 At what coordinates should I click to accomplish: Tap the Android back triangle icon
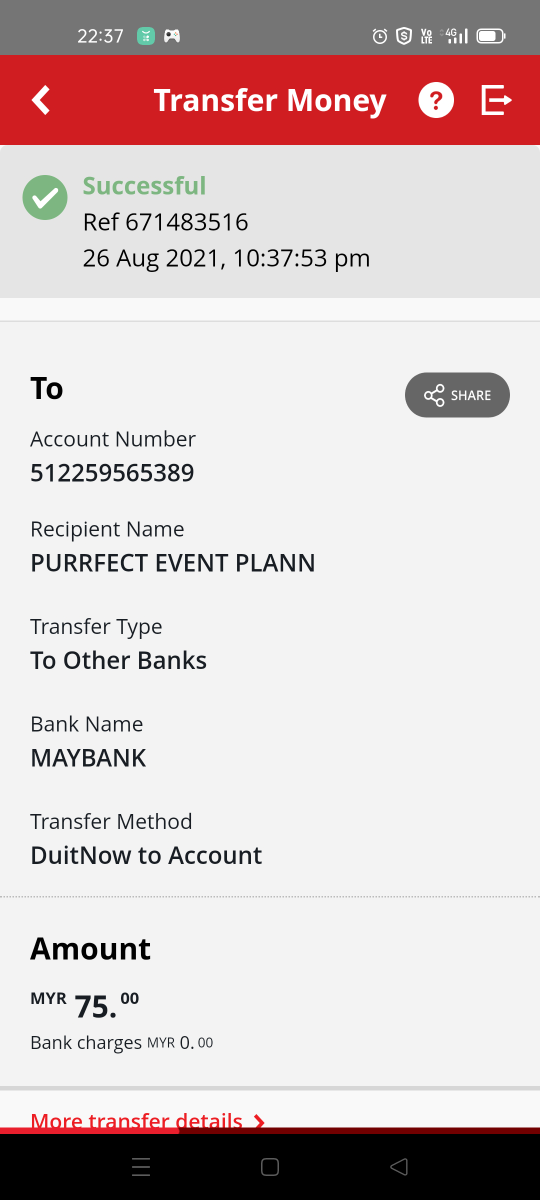click(399, 1166)
